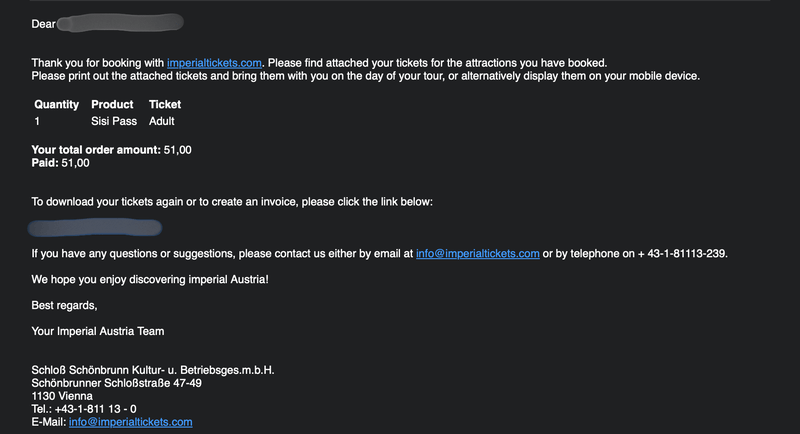800x434 pixels.
Task: Click the Ticket column header
Action: [x=165, y=104]
